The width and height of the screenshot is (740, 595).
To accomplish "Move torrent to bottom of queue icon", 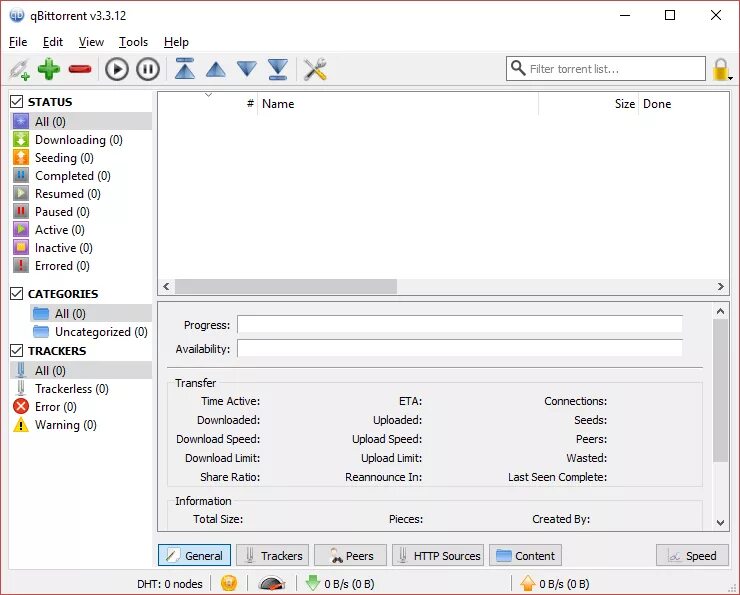I will click(x=278, y=69).
